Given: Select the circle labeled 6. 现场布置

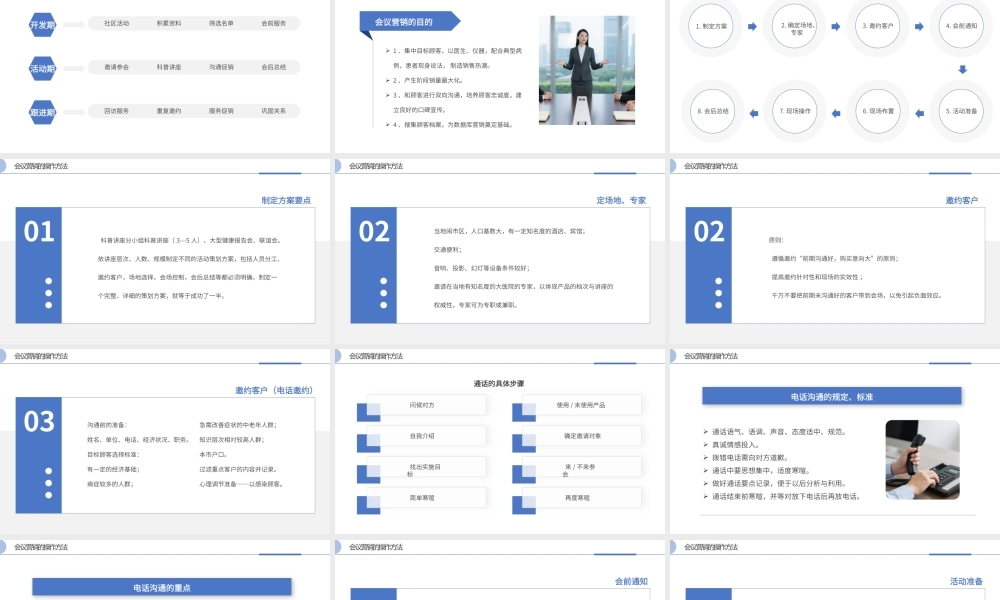Looking at the screenshot, I should [878, 111].
